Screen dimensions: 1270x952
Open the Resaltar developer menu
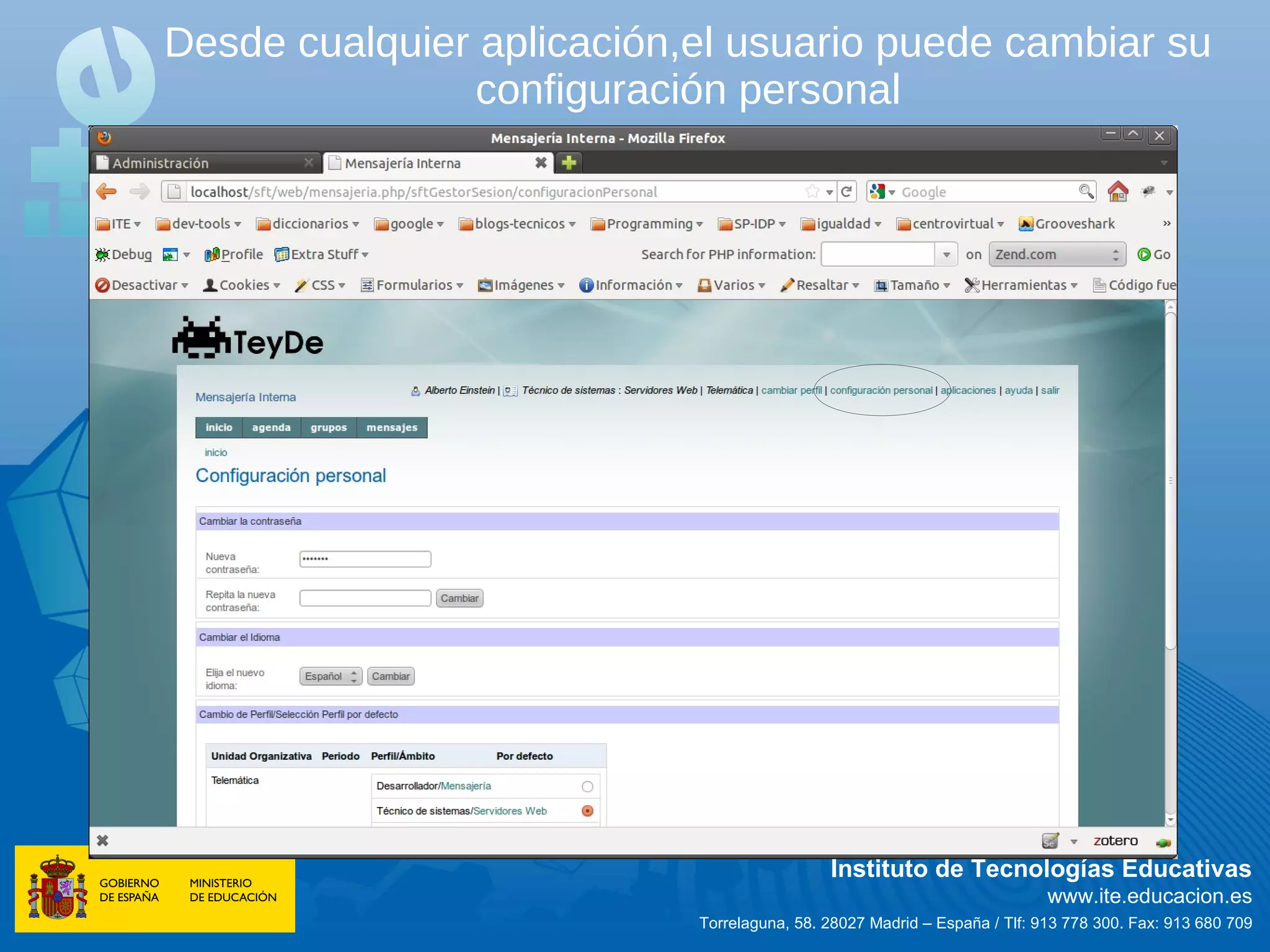pyautogui.click(x=819, y=285)
